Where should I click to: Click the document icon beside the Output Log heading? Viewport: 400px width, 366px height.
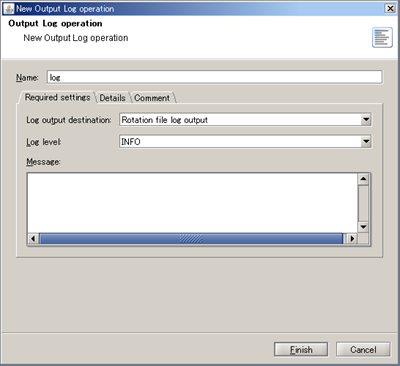click(382, 38)
